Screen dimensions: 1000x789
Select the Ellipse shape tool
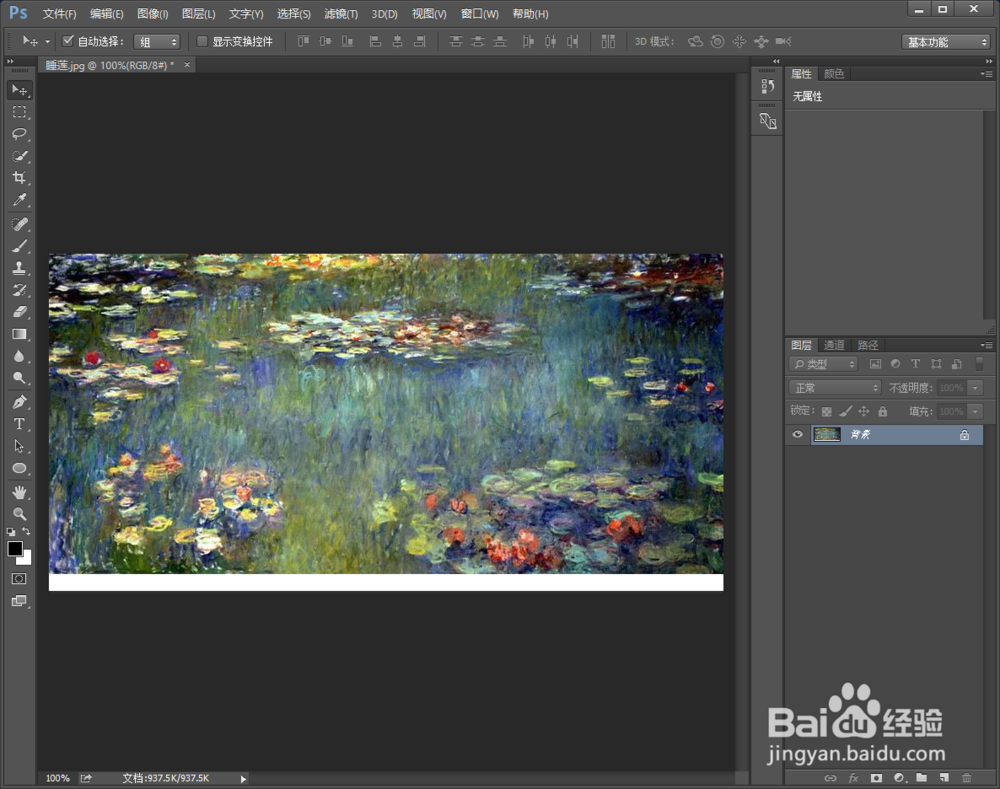tap(19, 468)
